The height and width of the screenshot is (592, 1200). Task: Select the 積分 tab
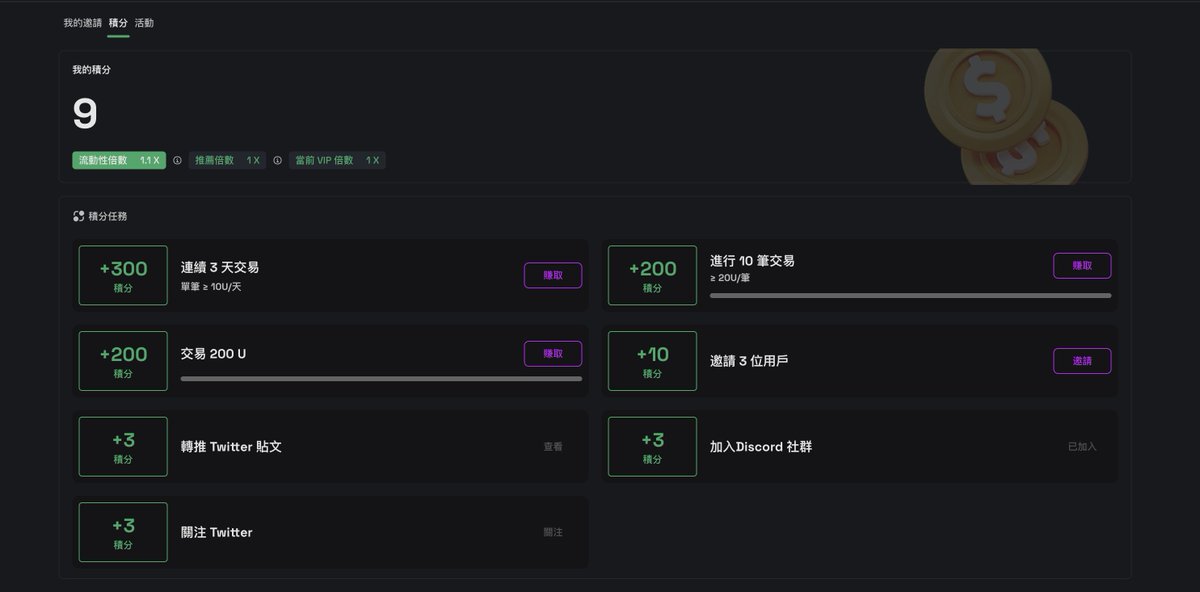click(118, 23)
